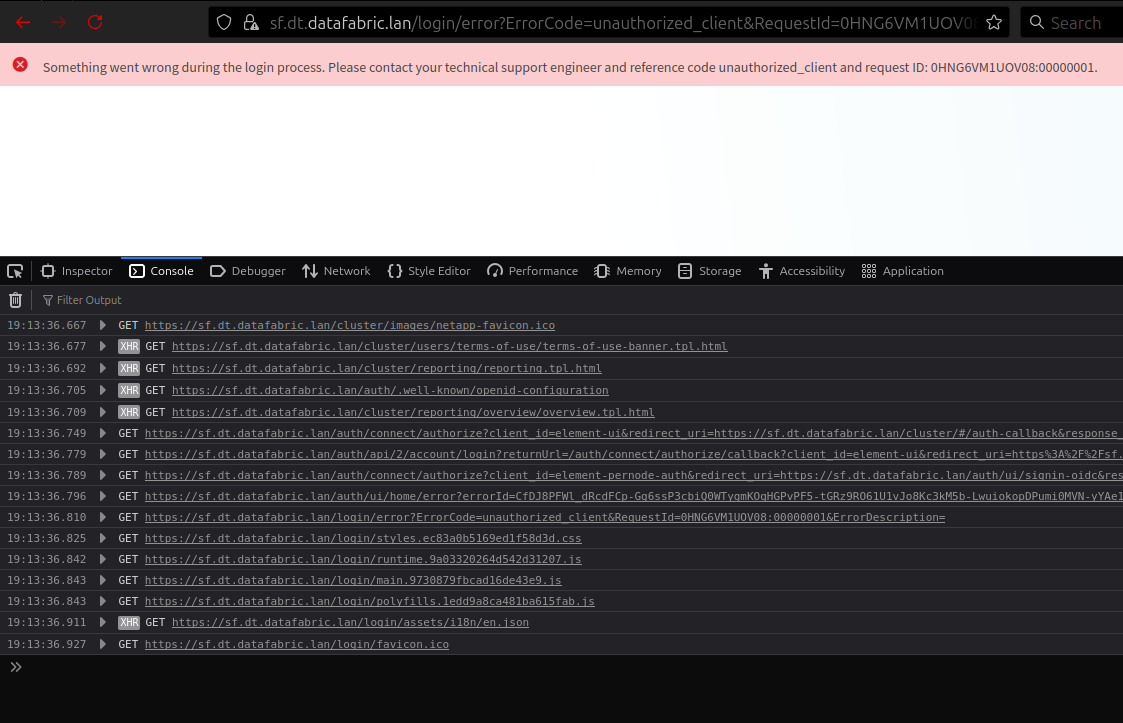Viewport: 1123px width, 723px height.
Task: Expand the polyfills js request row
Action: click(x=102, y=601)
